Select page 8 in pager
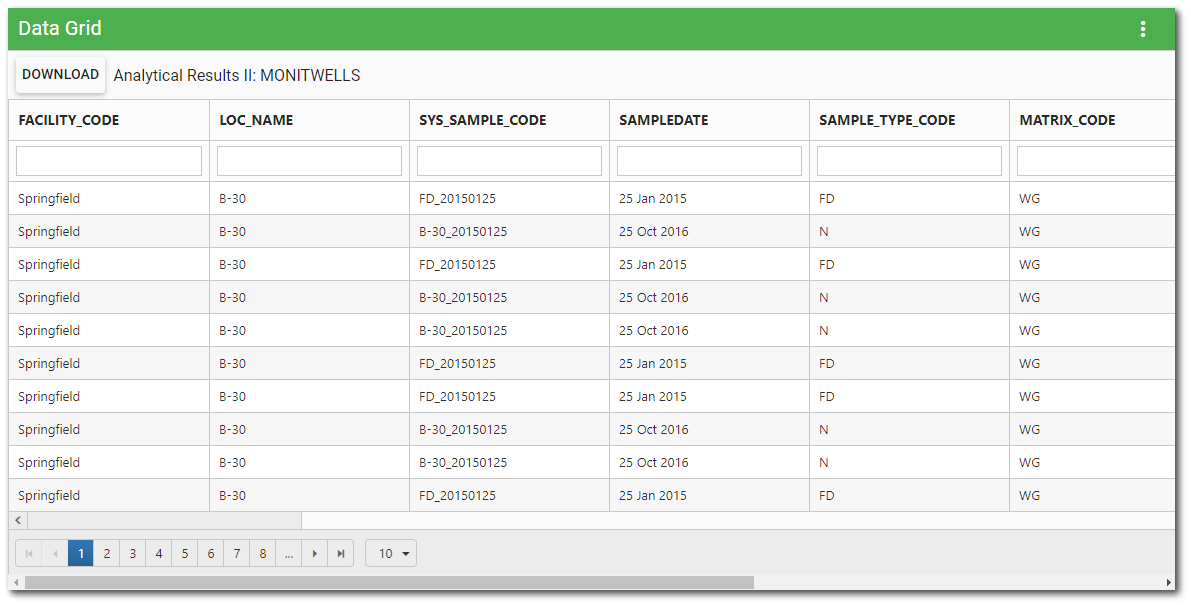Viewport: 1191px width, 606px height. (x=263, y=554)
